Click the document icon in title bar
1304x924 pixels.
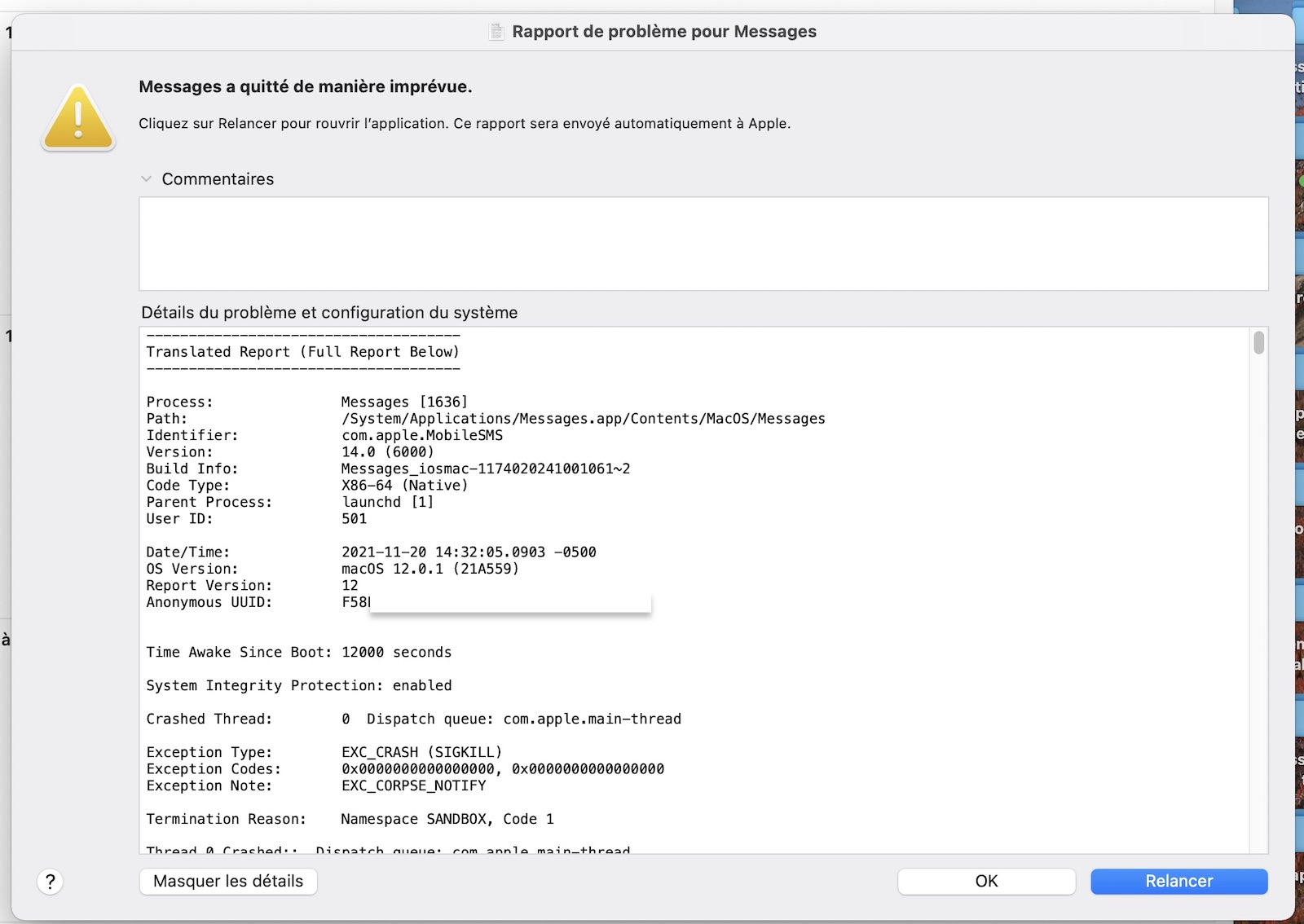[496, 32]
